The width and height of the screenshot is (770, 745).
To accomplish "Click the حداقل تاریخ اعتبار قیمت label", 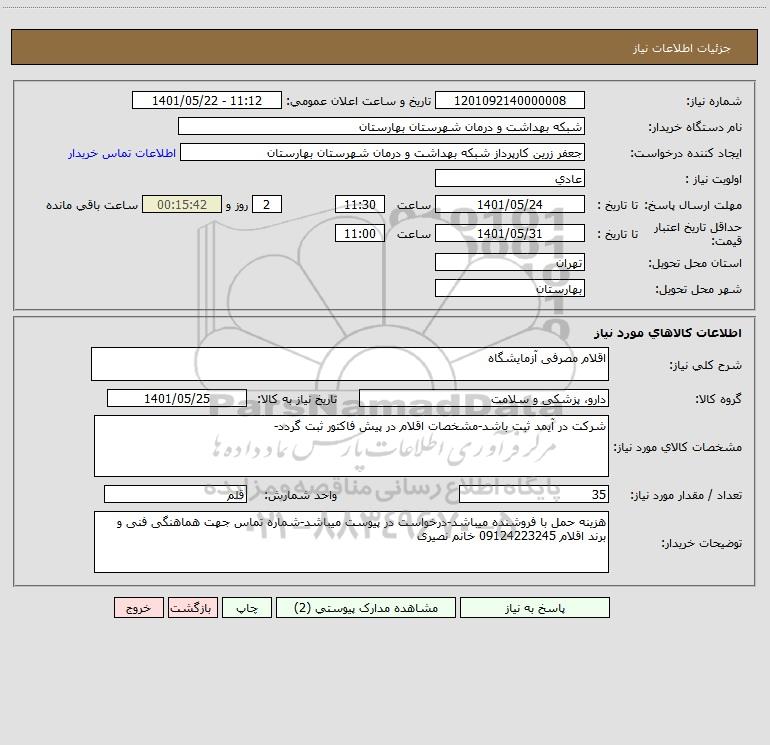I will click(x=698, y=234).
